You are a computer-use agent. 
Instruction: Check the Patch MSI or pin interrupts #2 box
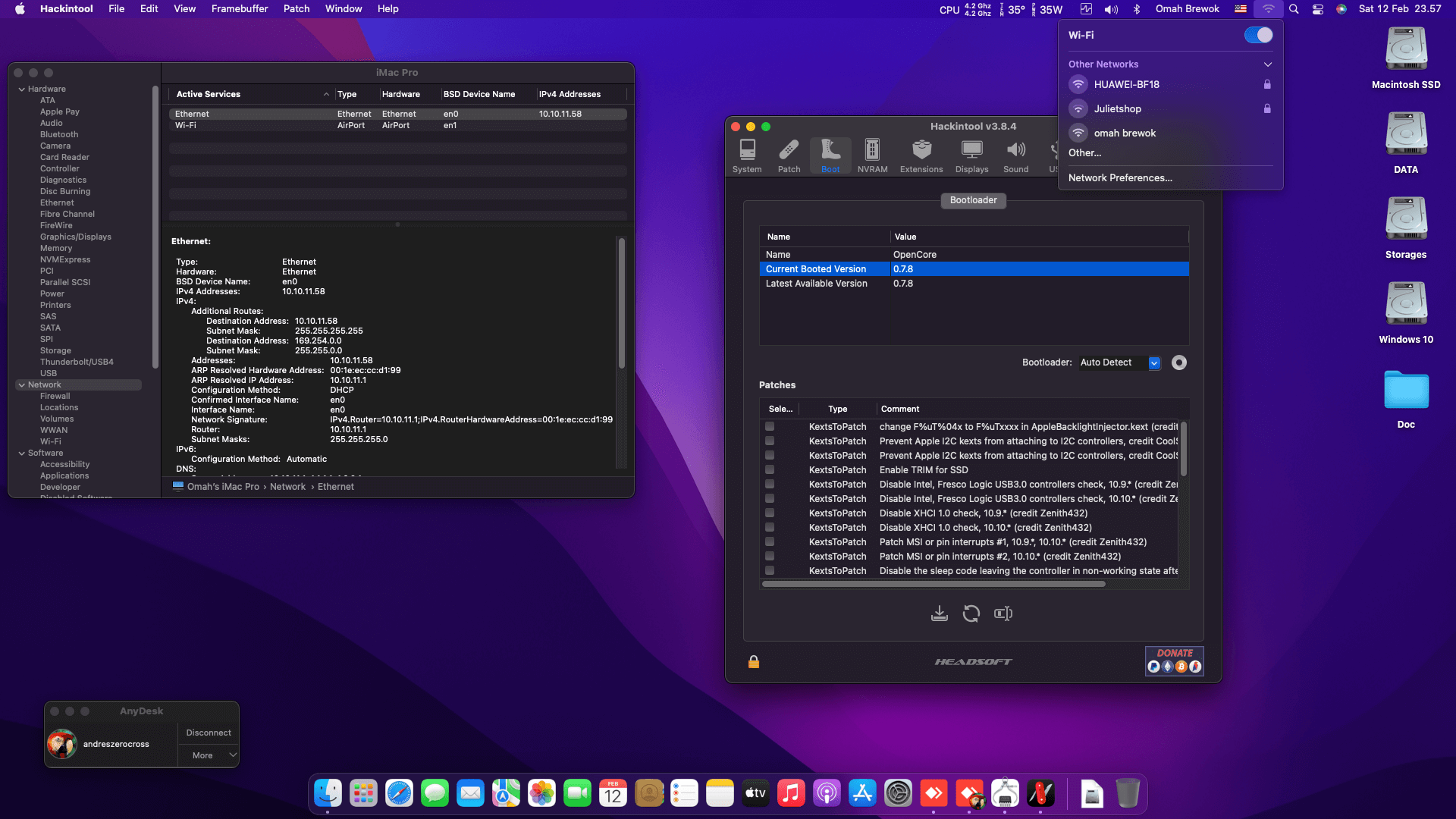pyautogui.click(x=770, y=557)
